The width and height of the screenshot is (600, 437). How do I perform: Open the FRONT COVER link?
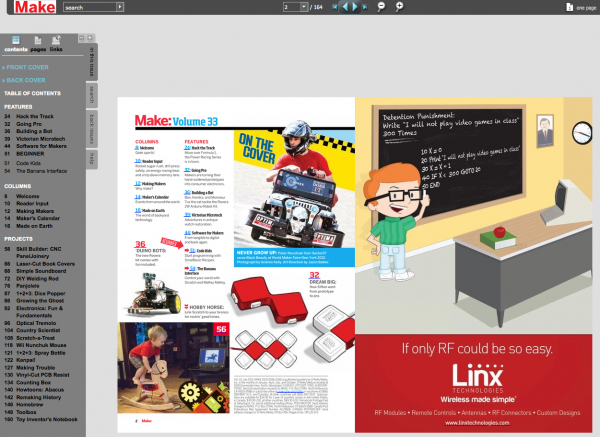[x=26, y=67]
